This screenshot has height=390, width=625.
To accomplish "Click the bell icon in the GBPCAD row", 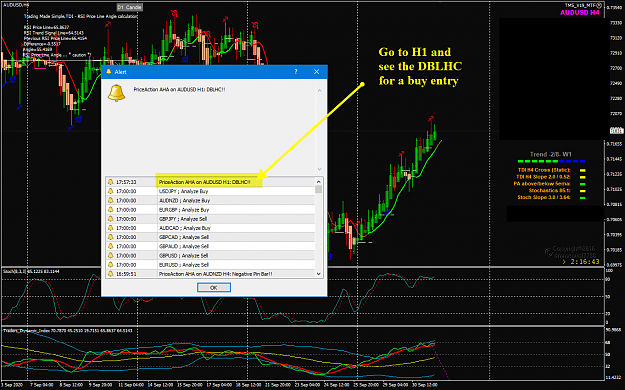I will point(111,237).
